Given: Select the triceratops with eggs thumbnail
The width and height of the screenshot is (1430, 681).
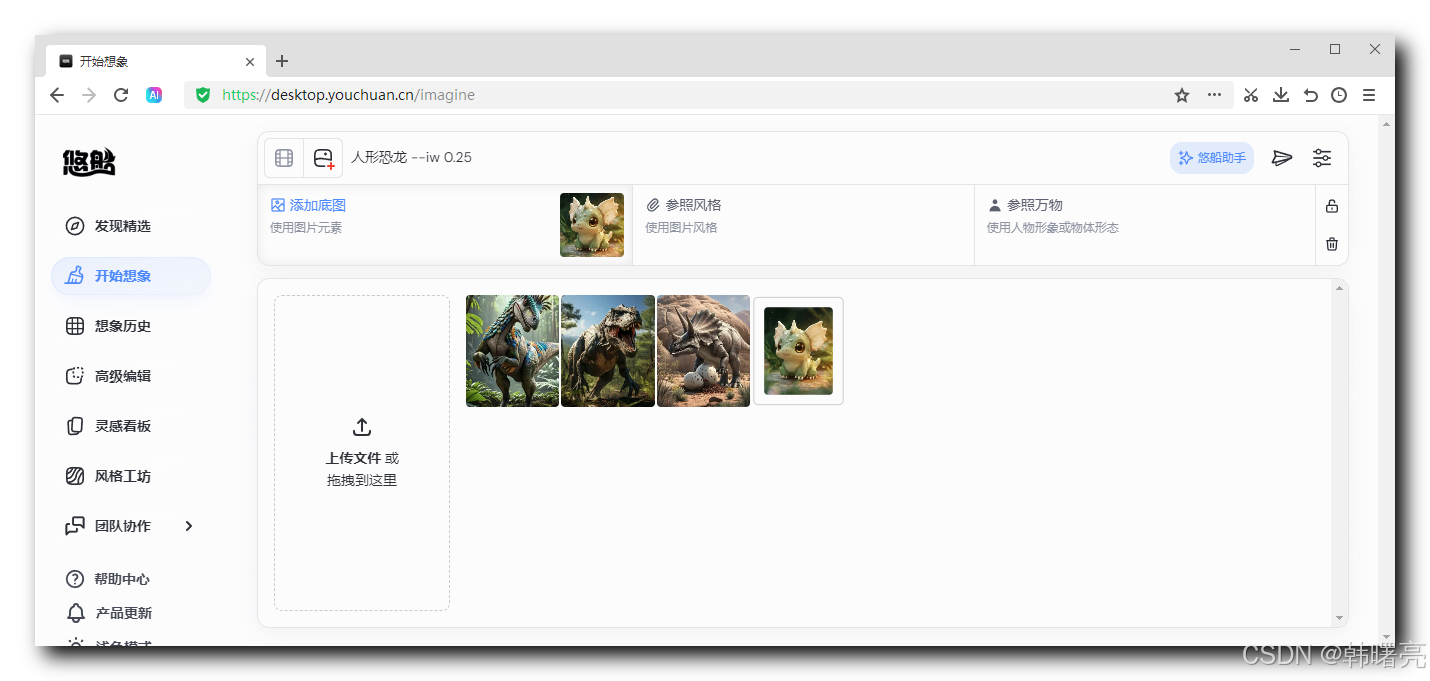Looking at the screenshot, I should 703,351.
